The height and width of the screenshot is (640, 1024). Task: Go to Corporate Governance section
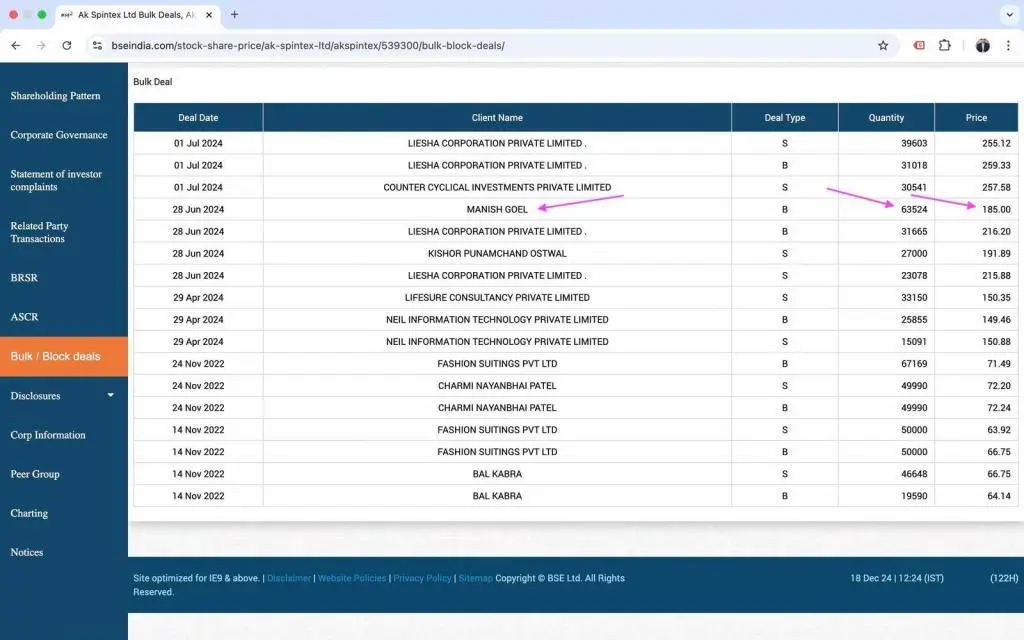point(59,135)
